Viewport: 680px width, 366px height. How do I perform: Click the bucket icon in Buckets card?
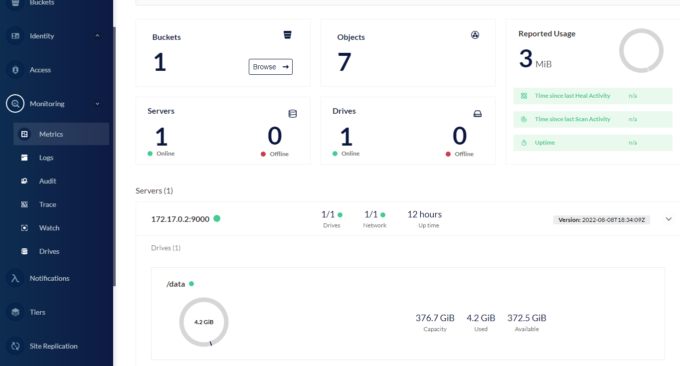pyautogui.click(x=288, y=35)
